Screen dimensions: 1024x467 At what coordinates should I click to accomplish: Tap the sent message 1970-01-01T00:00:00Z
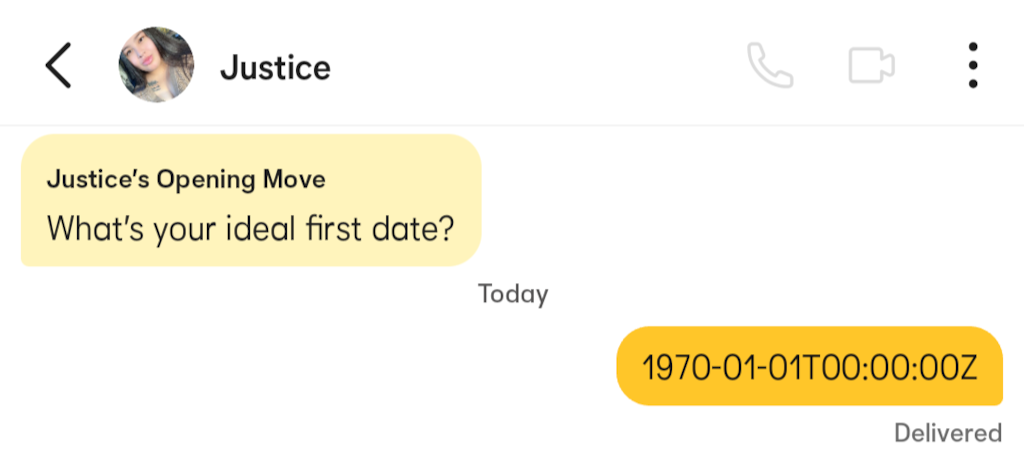(x=809, y=366)
